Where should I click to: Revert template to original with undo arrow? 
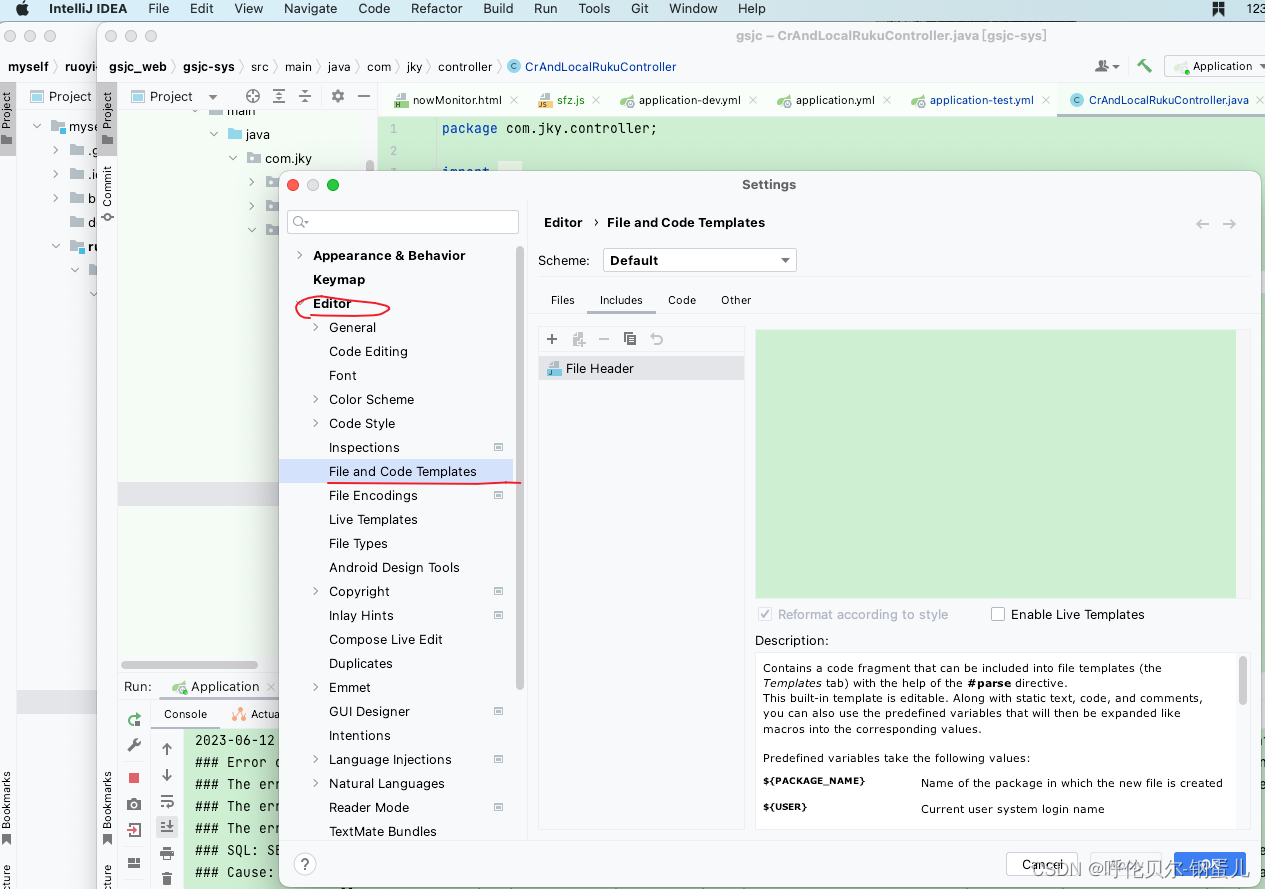[656, 339]
